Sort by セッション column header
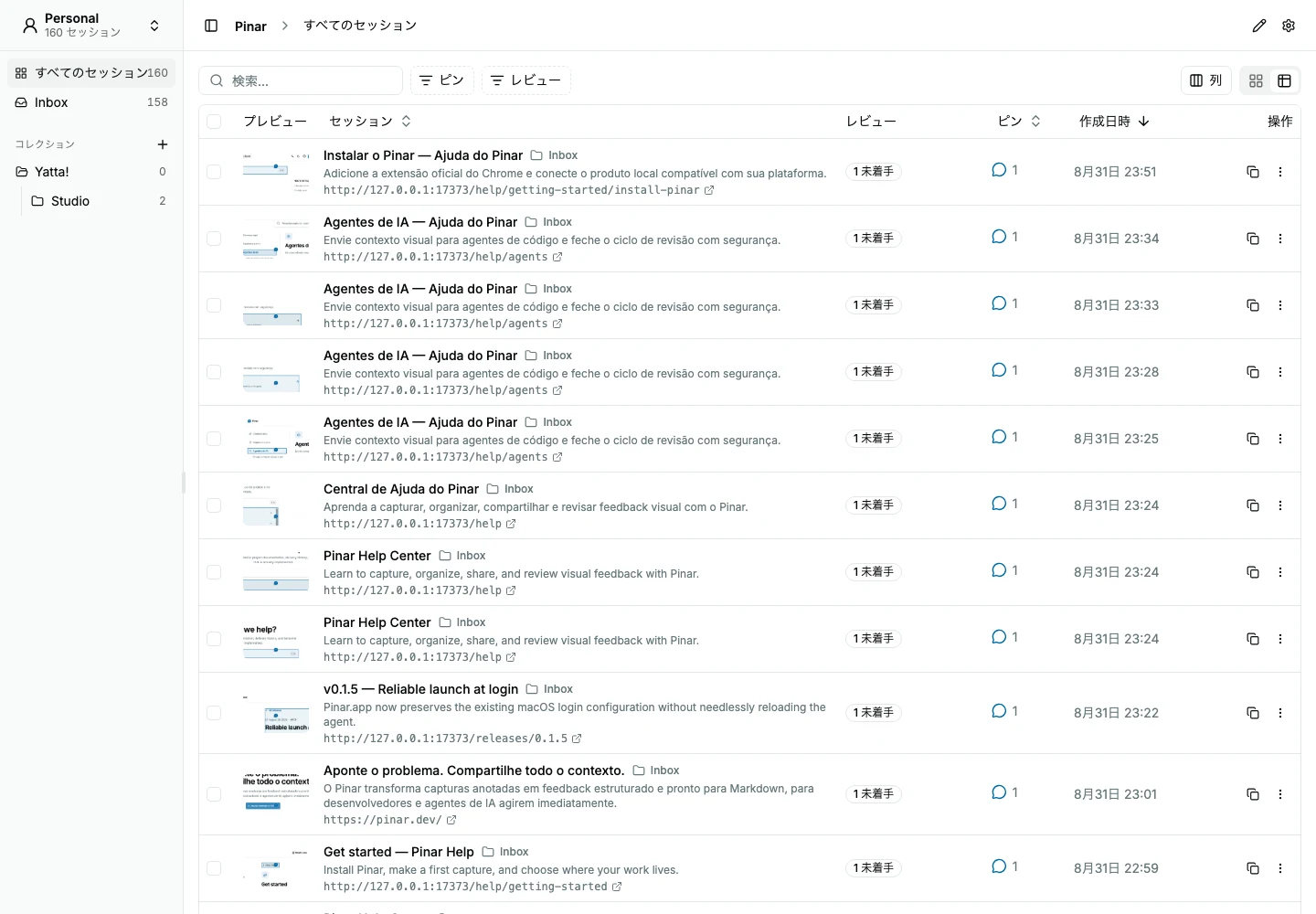1316x914 pixels. click(x=370, y=122)
